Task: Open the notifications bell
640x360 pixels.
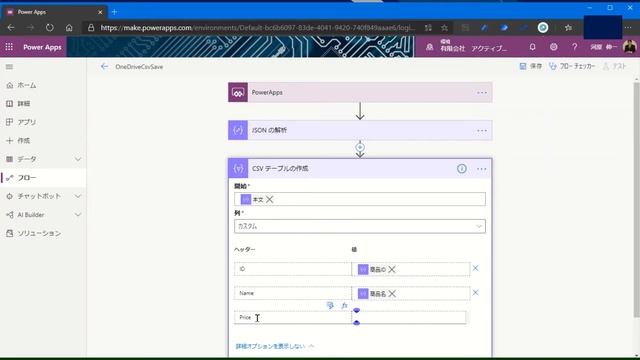Action: (532, 47)
